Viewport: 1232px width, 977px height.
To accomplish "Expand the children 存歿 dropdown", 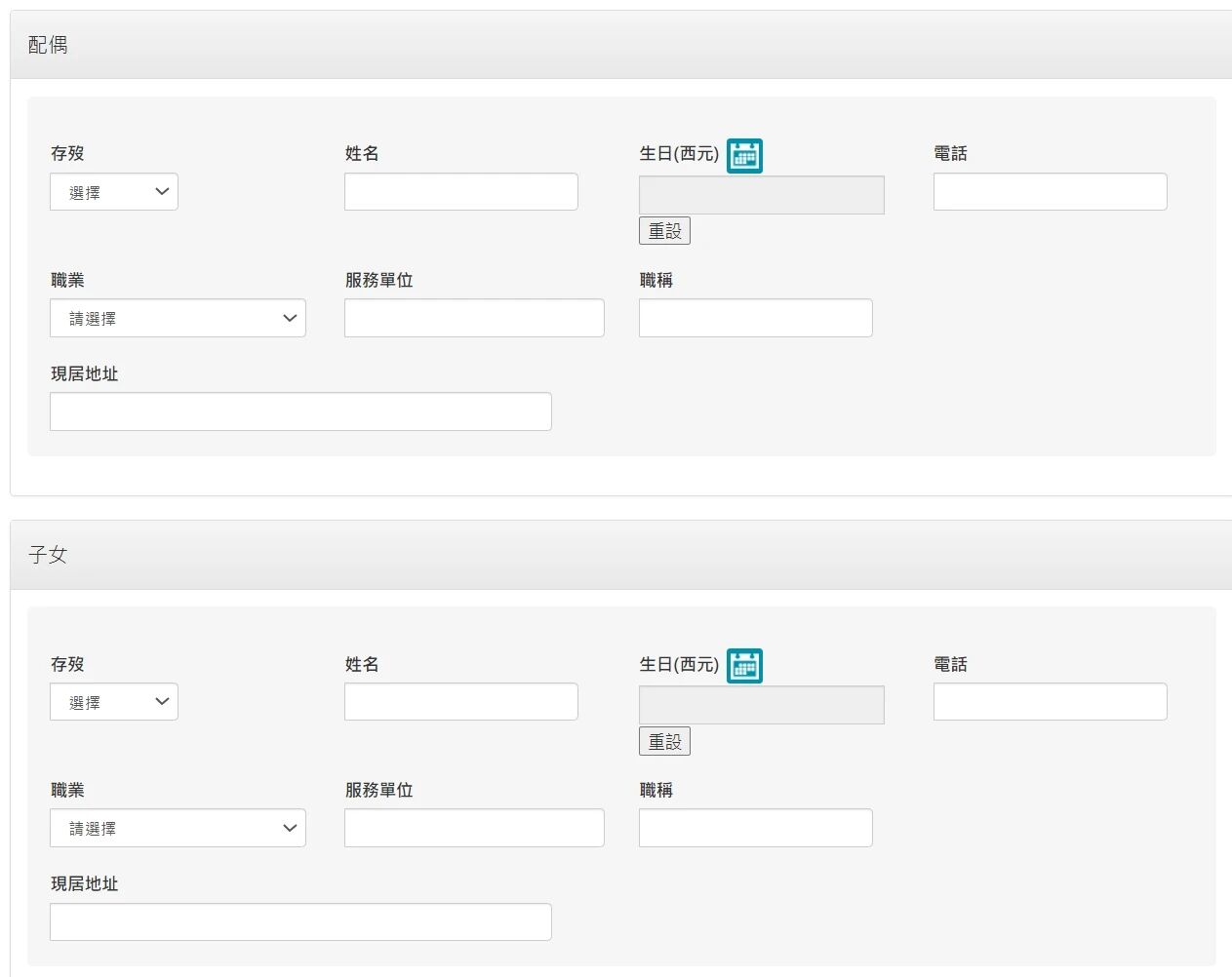I will pyautogui.click(x=114, y=702).
